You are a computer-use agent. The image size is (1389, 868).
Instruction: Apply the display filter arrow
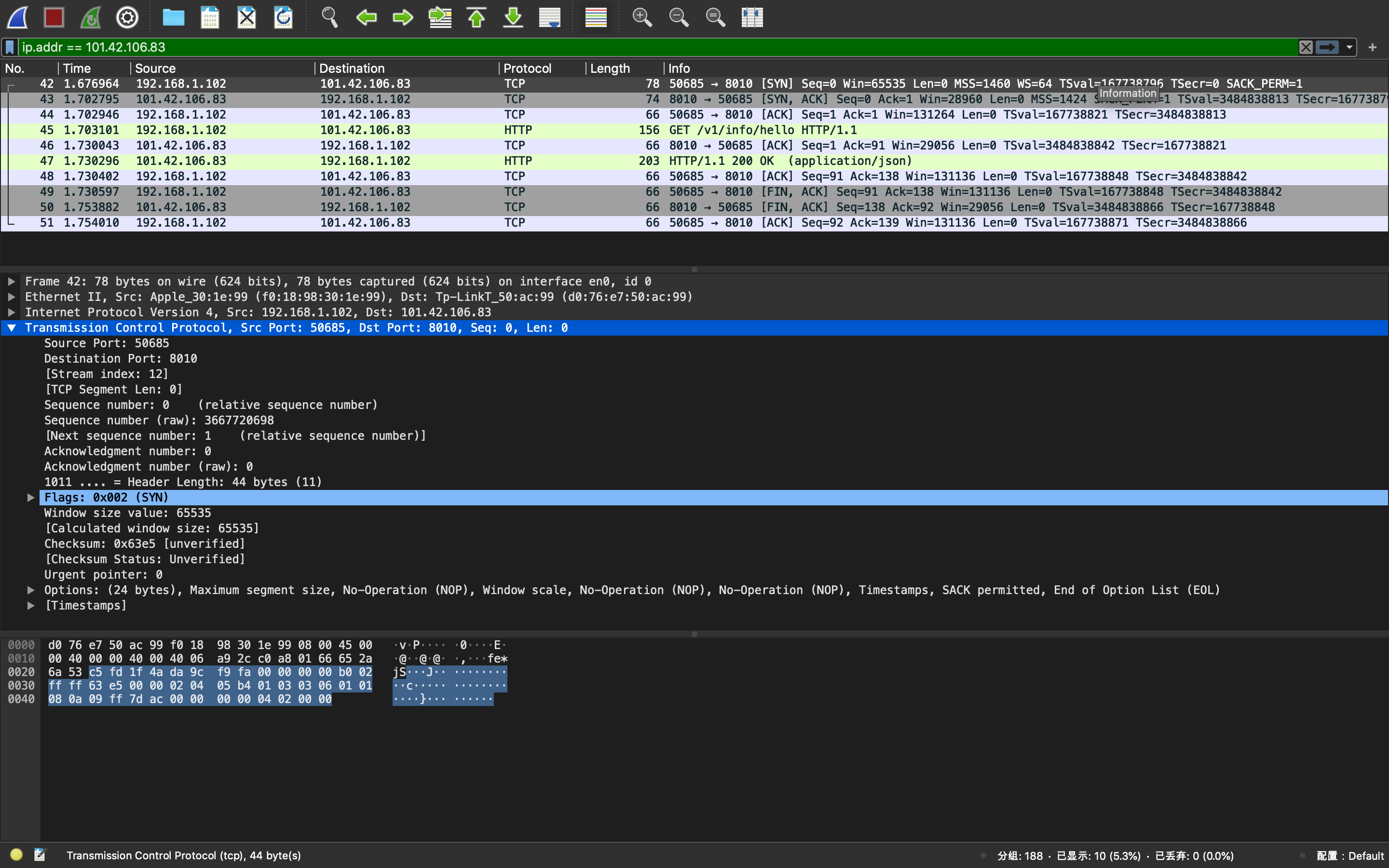(1328, 47)
